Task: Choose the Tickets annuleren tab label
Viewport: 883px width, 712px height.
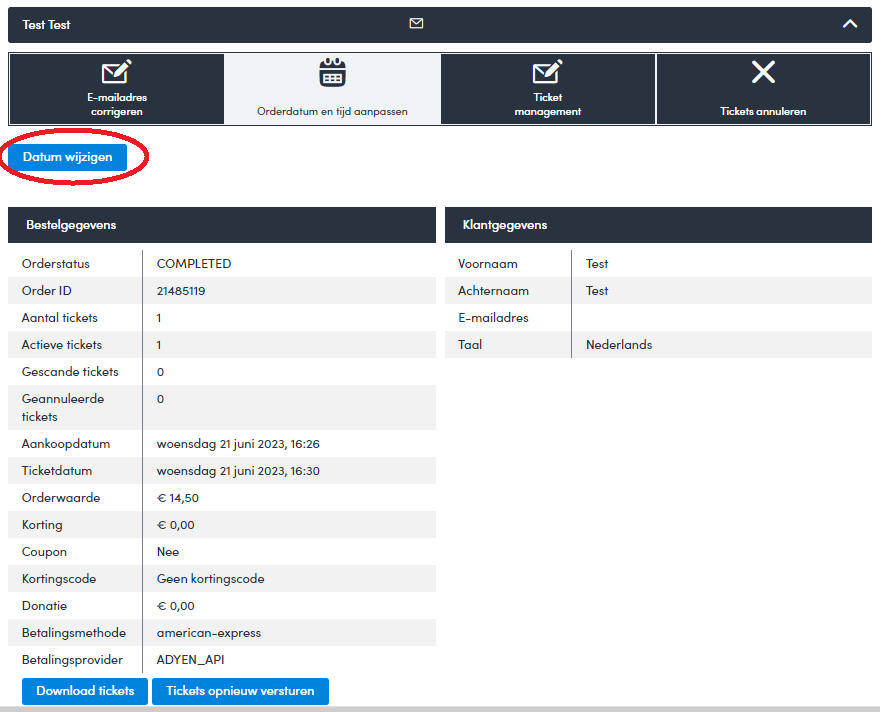Action: coord(763,111)
